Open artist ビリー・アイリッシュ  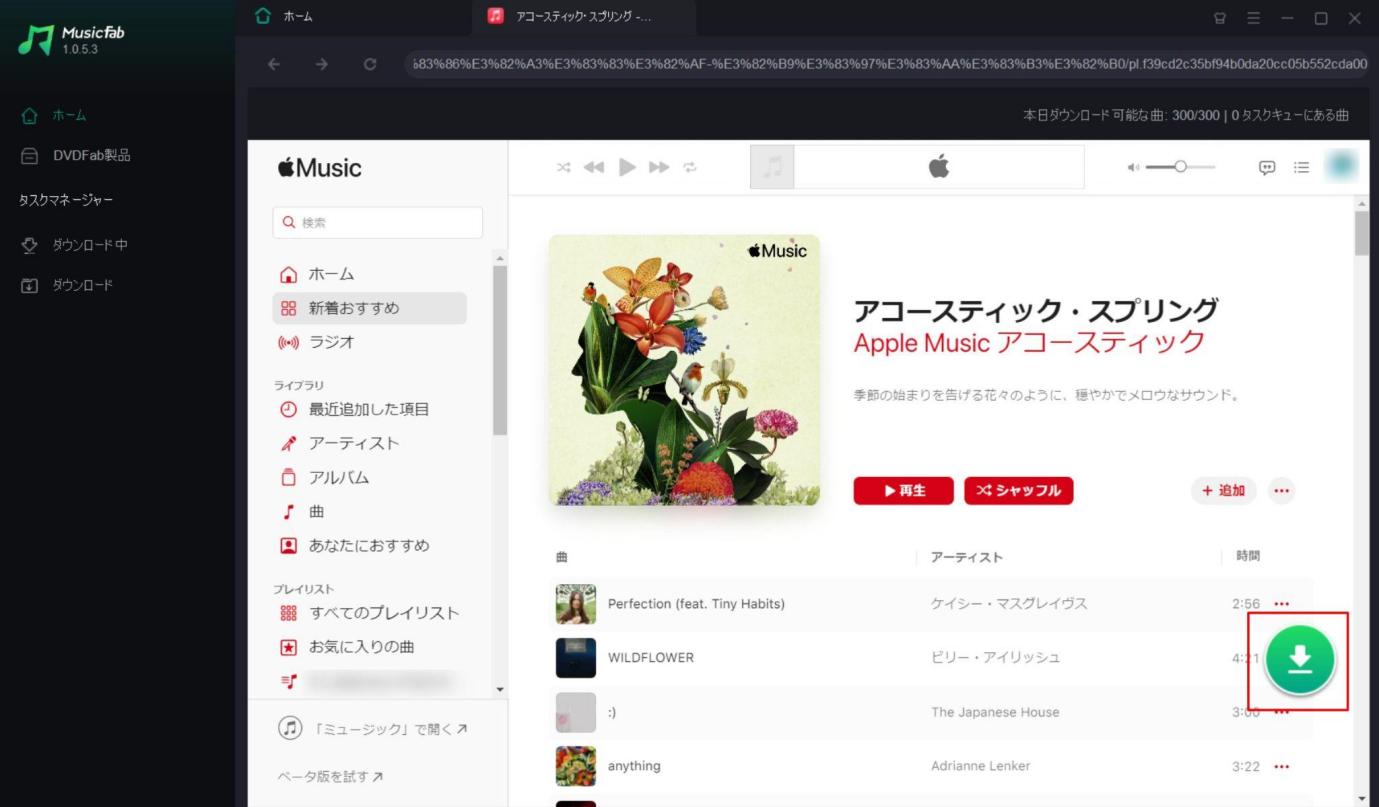coord(995,658)
